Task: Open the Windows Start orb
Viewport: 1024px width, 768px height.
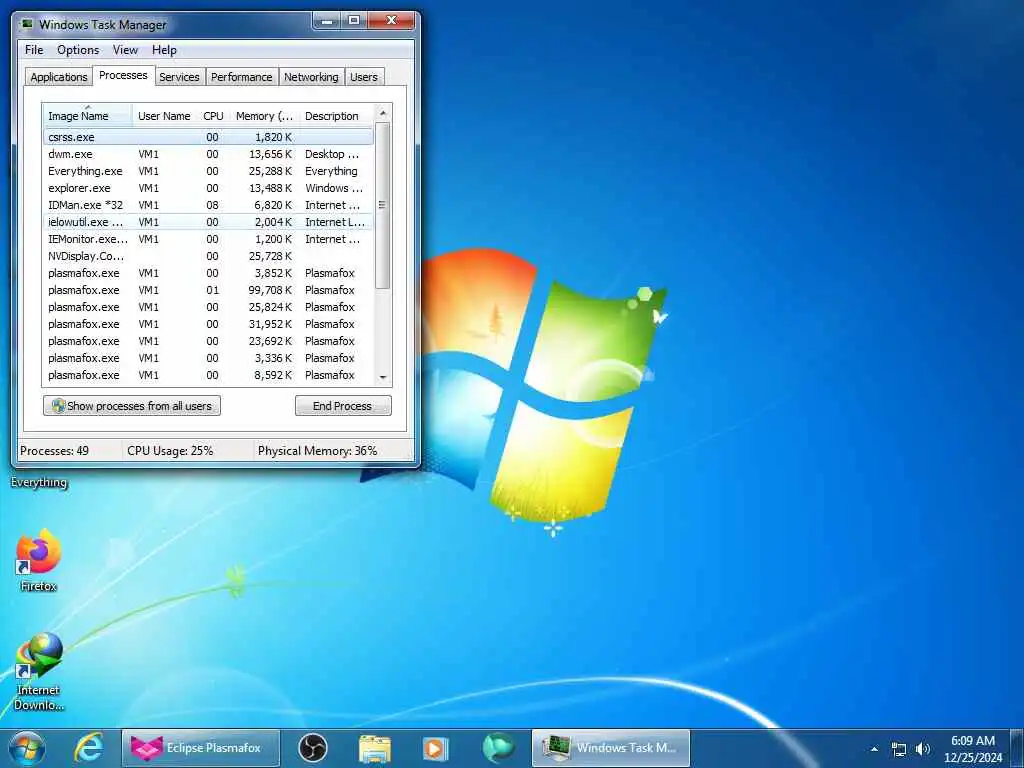Action: pos(27,748)
